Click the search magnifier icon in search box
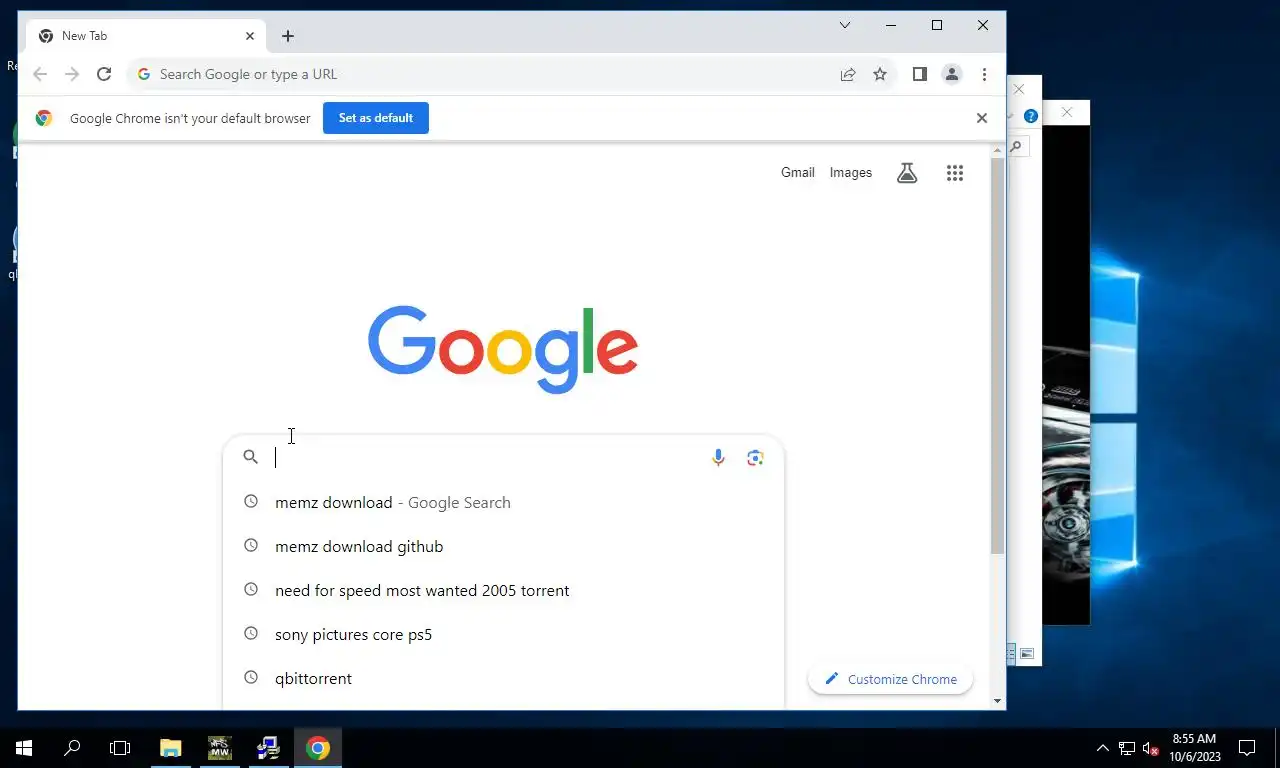Image resolution: width=1280 pixels, height=768 pixels. coord(251,457)
